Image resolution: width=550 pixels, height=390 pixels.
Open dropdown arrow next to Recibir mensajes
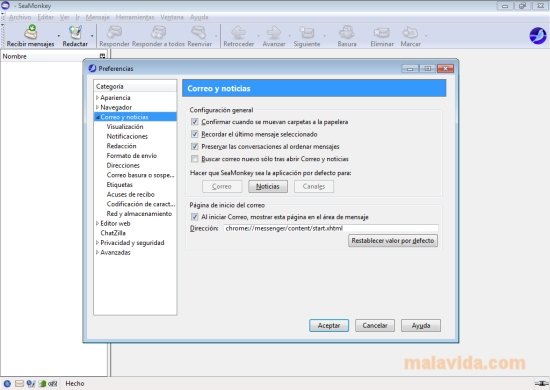pos(59,35)
